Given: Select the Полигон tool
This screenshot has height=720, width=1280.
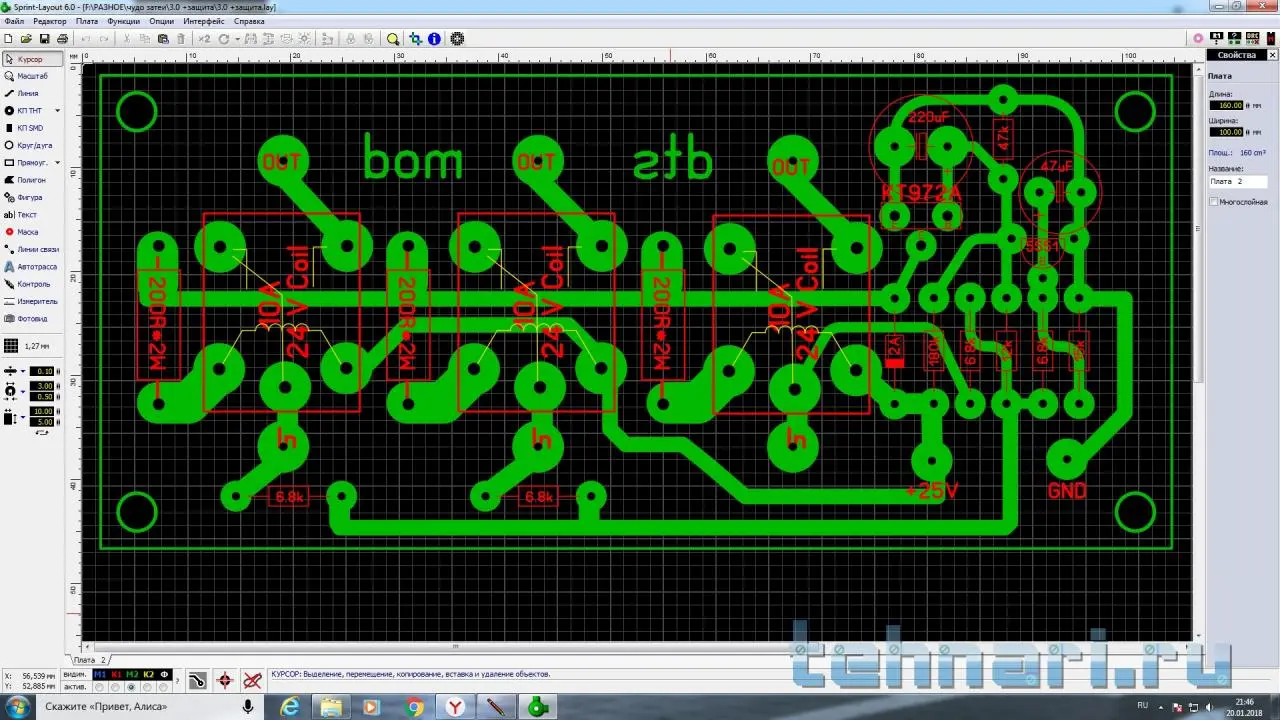Looking at the screenshot, I should tap(31, 180).
